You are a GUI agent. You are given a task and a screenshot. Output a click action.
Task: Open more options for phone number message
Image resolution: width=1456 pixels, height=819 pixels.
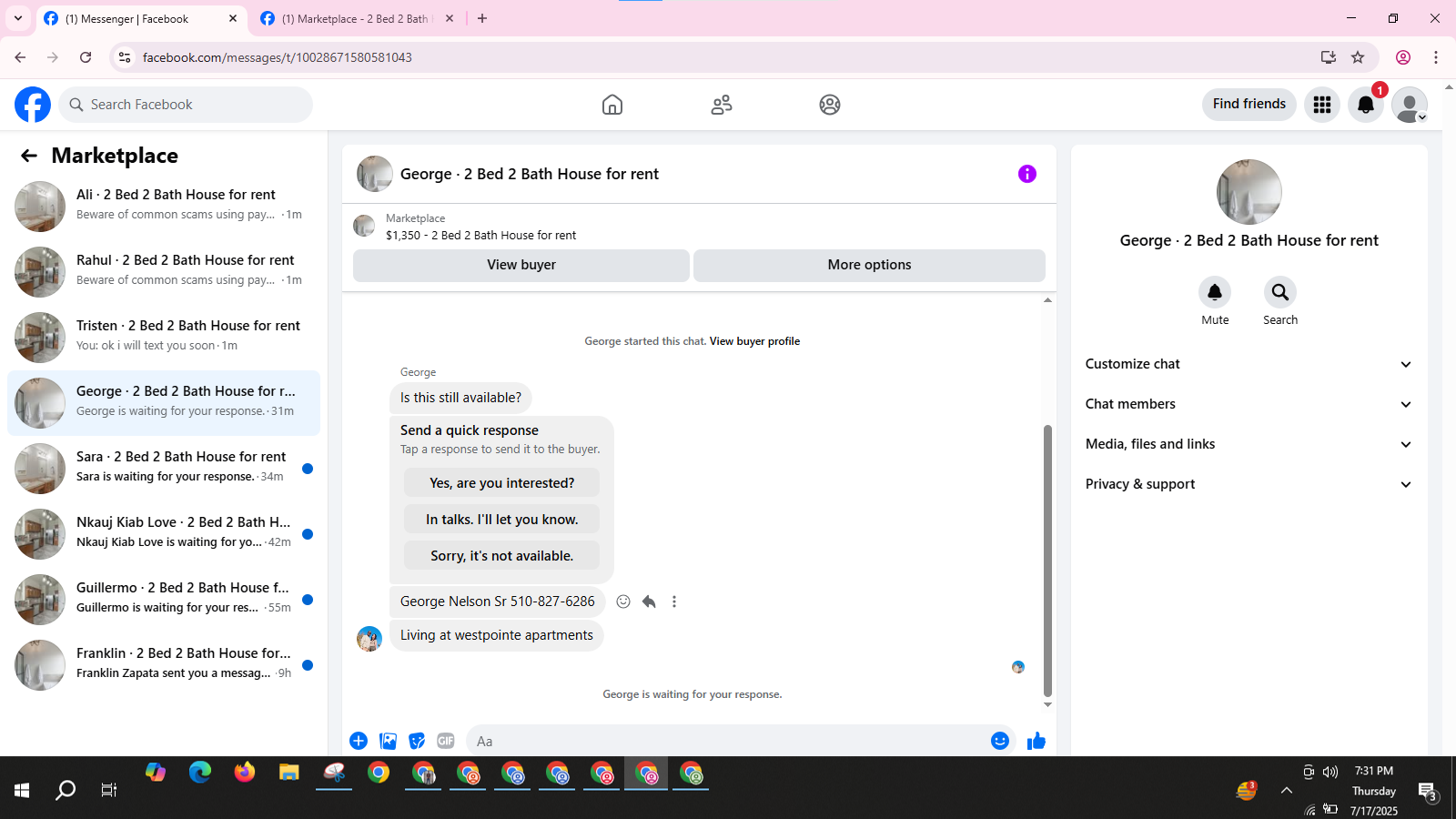click(674, 602)
